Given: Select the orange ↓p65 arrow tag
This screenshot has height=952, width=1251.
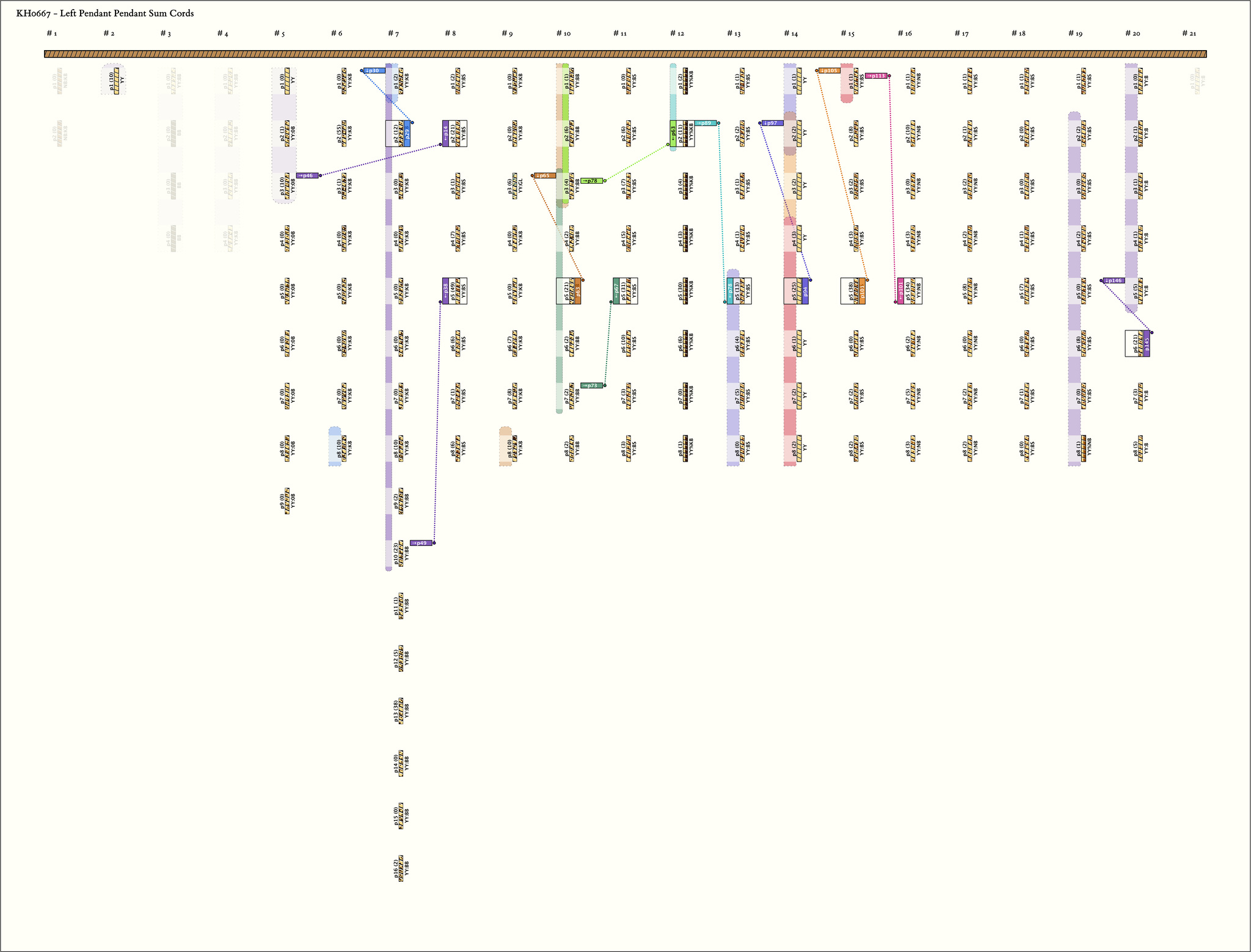Looking at the screenshot, I should [x=544, y=176].
